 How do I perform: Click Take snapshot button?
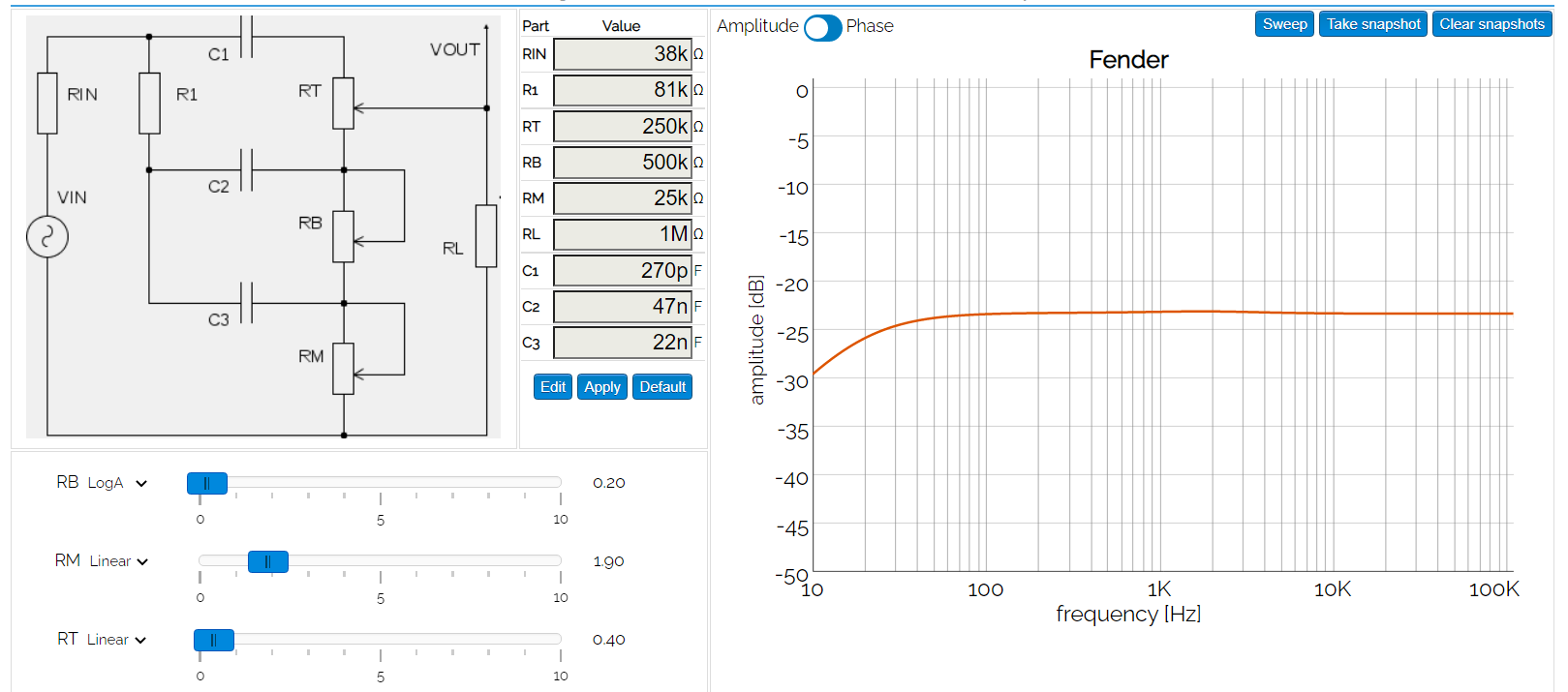click(x=1373, y=24)
